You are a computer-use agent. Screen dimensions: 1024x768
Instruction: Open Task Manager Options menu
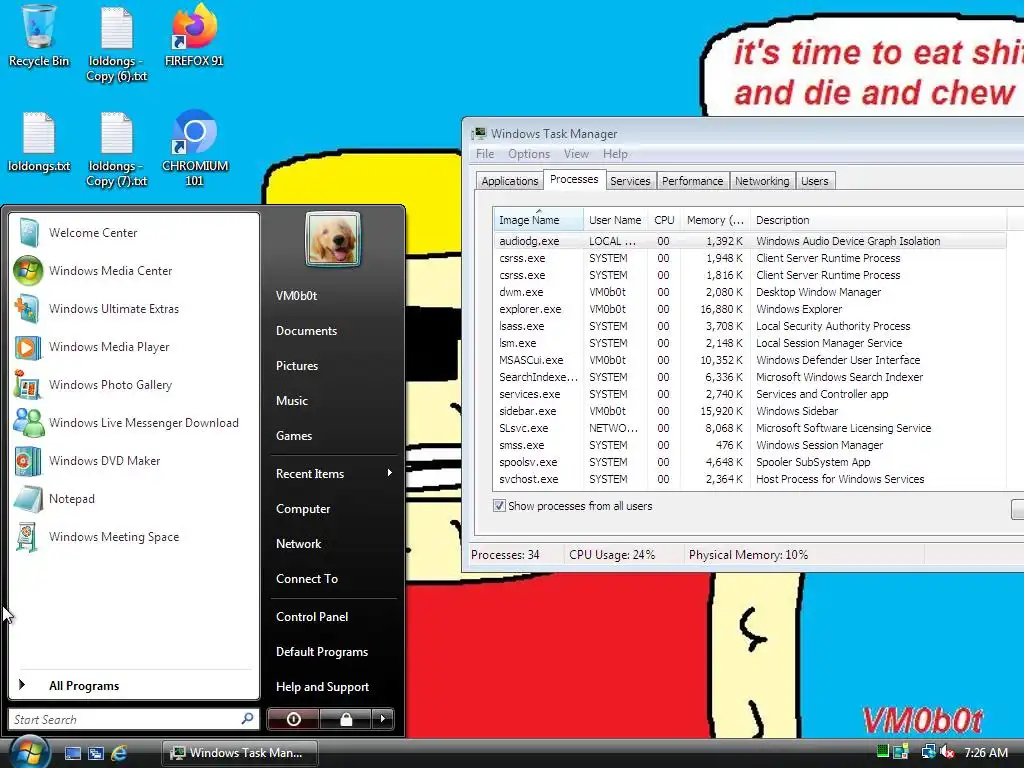(529, 154)
